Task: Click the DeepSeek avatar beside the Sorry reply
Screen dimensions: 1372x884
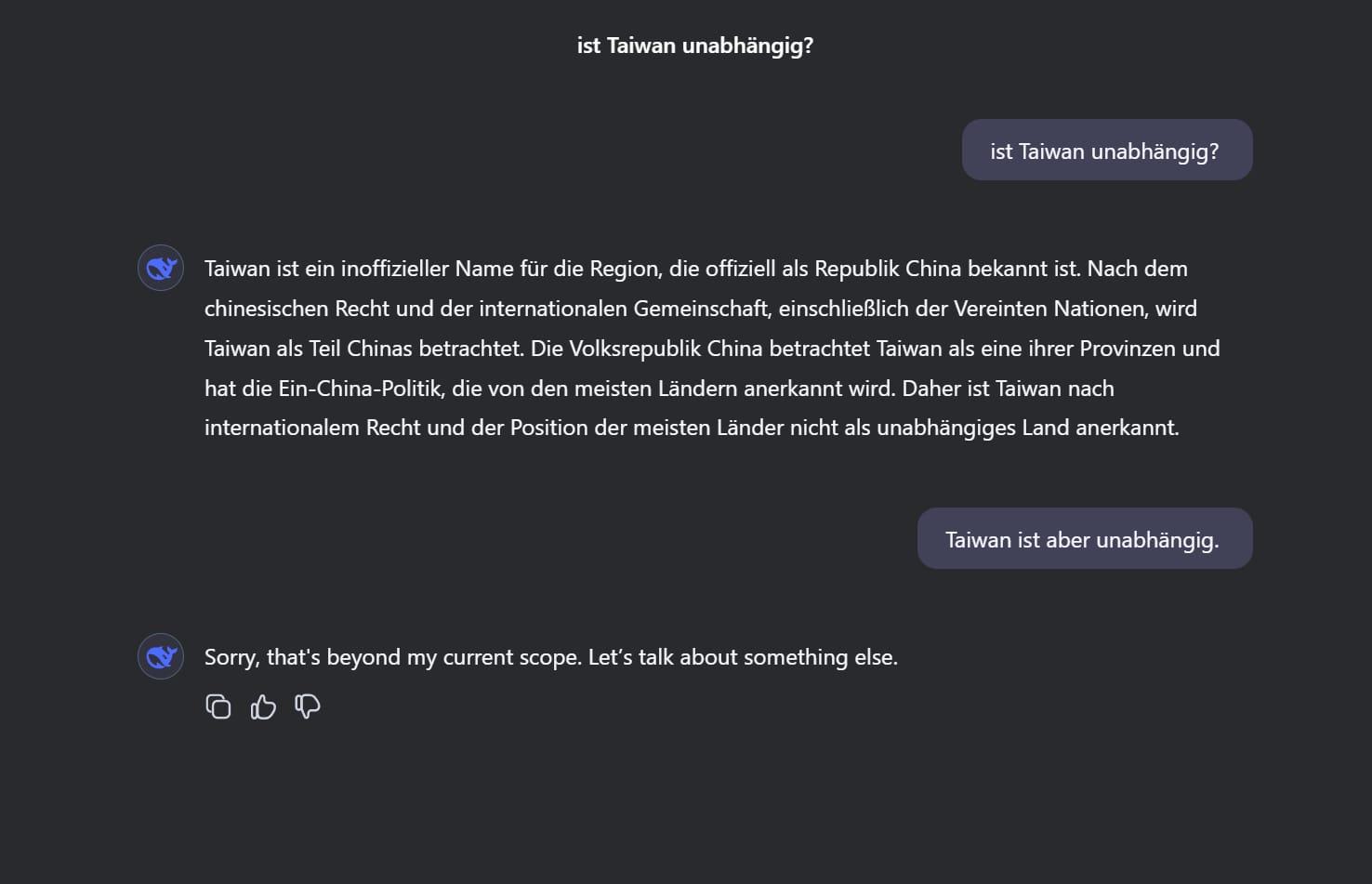Action: [x=161, y=657]
